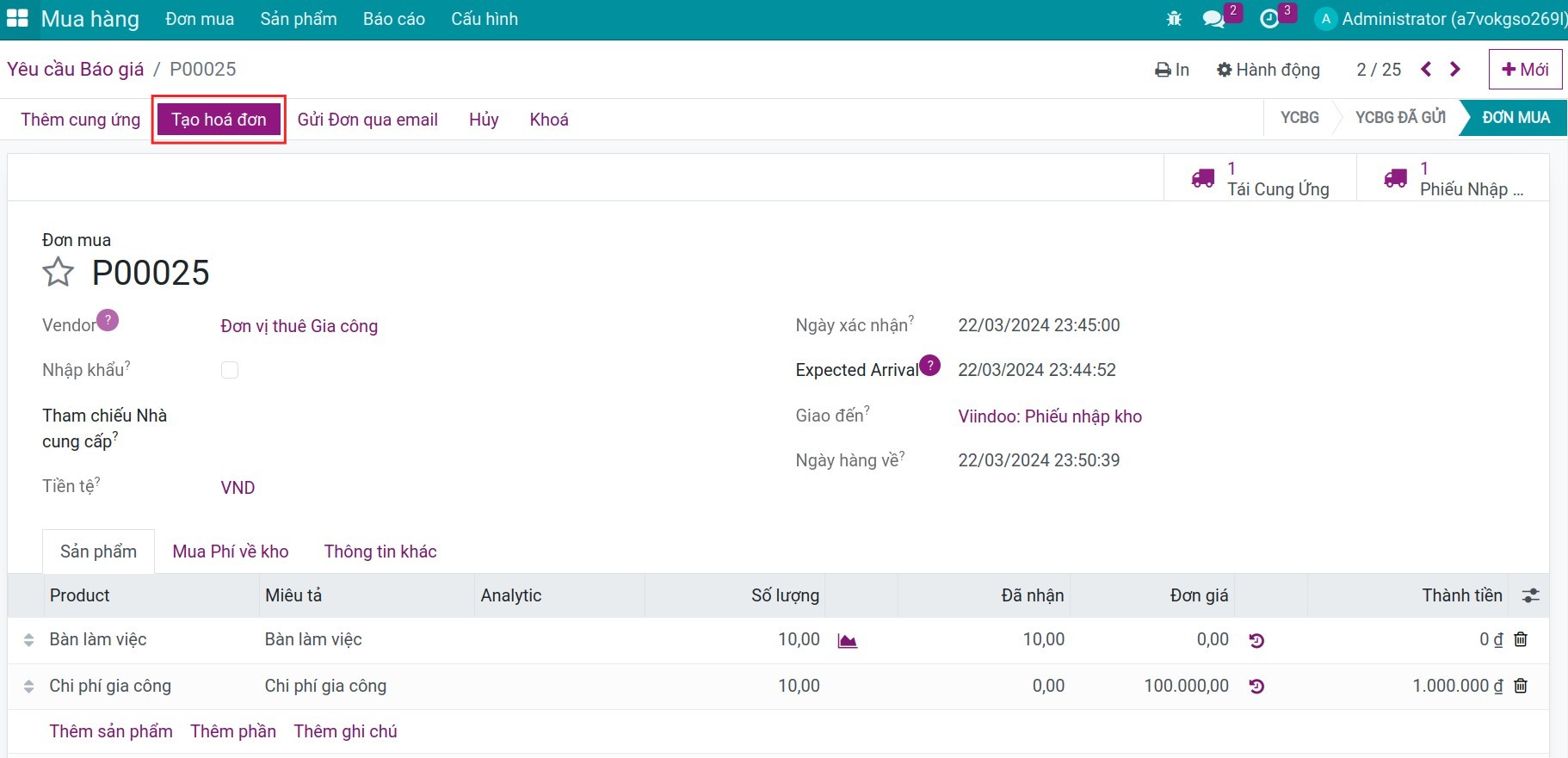Grab the row handle for Bàn làm việc
The image size is (1568, 758).
coord(28,640)
